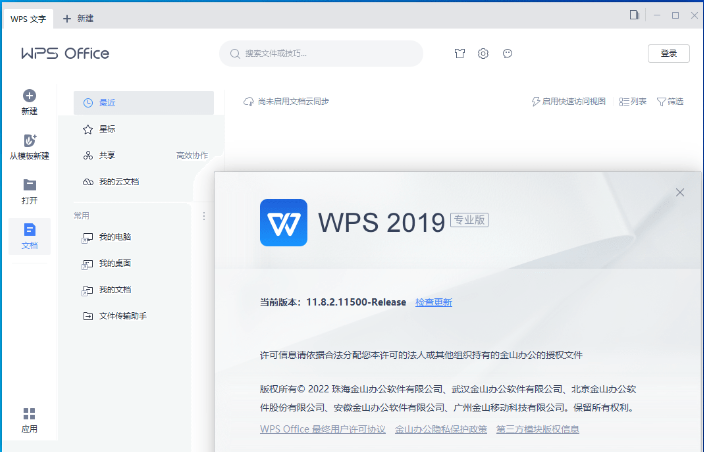
Task: Open 从模板新建 in the left sidebar
Action: click(30, 147)
